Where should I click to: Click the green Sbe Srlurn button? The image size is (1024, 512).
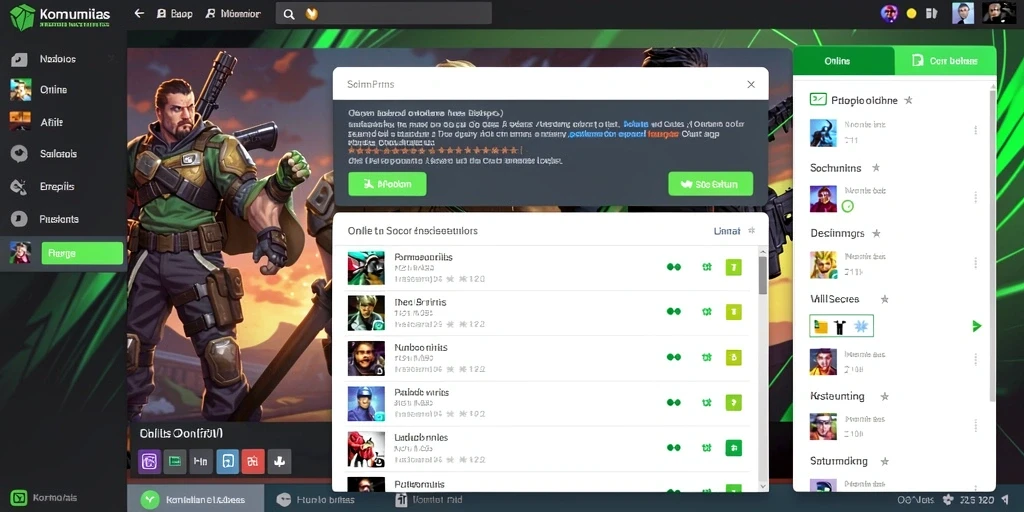tap(711, 184)
